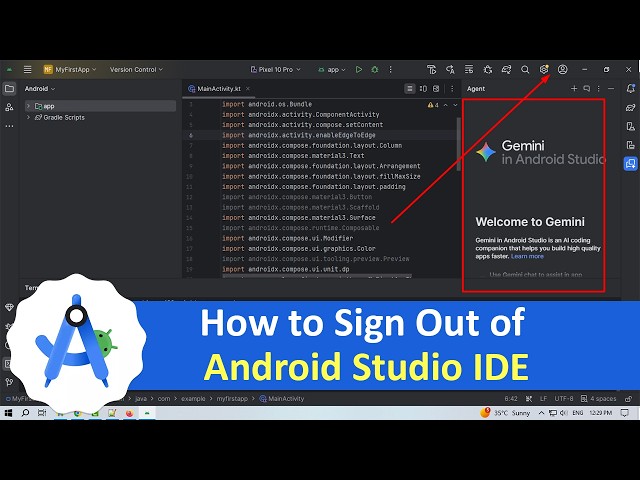Sync project with Gradle files icon

[506, 69]
